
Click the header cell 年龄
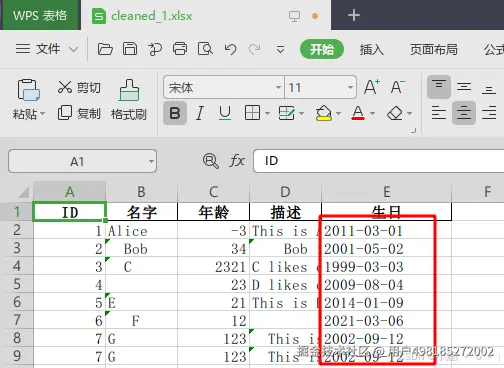pos(213,212)
